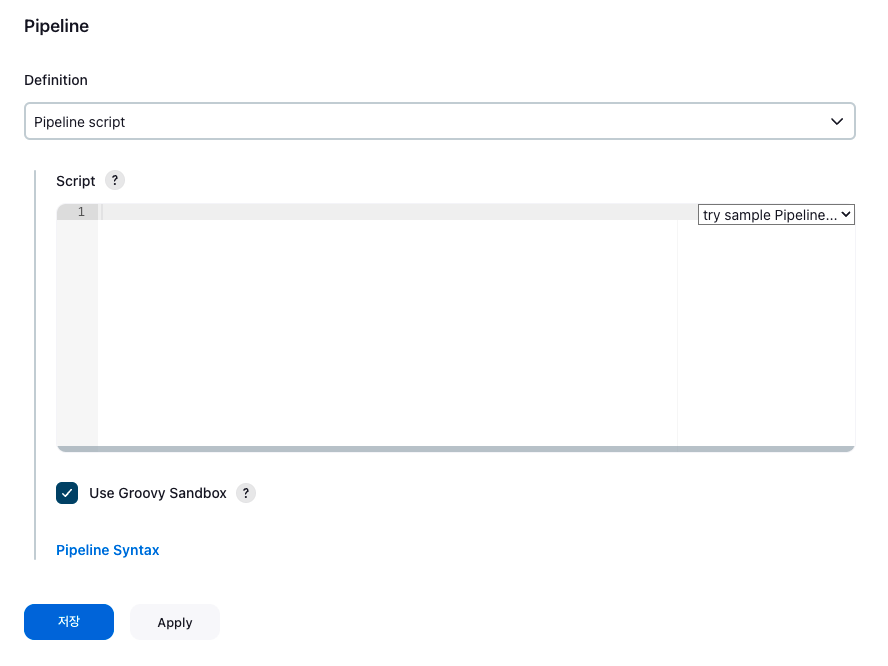
Task: Select the Pipeline script text in Definition
Action: click(79, 122)
